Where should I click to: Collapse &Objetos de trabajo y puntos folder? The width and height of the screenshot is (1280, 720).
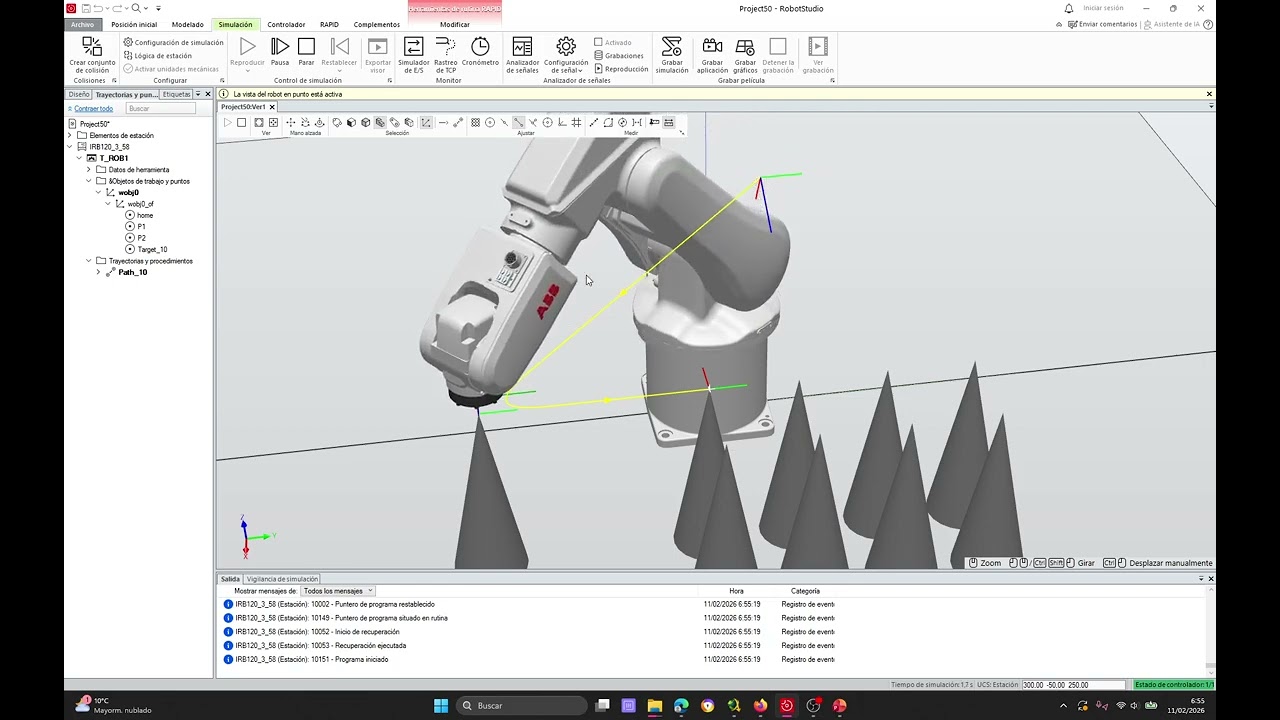(x=89, y=181)
